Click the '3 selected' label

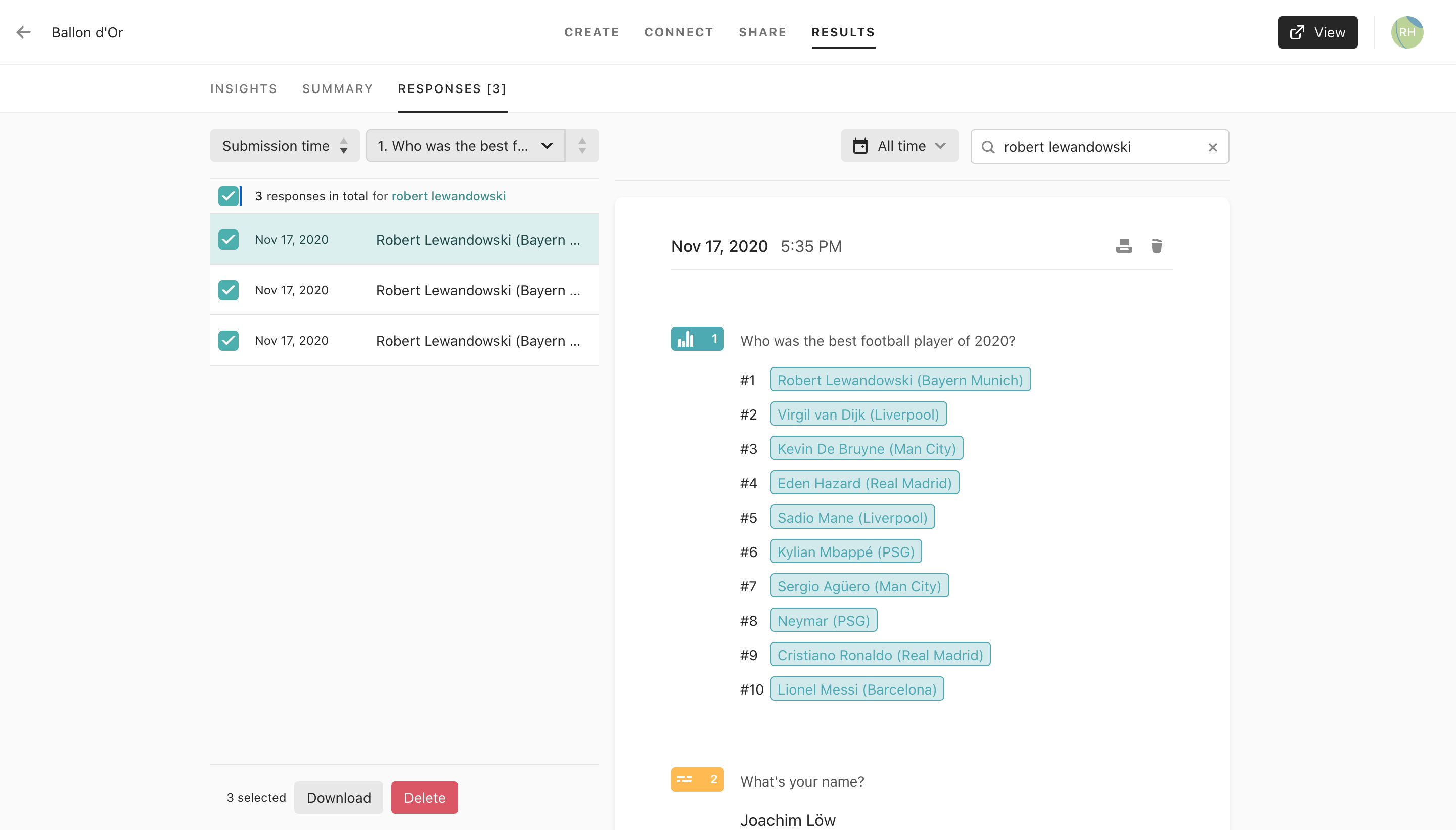(x=256, y=798)
